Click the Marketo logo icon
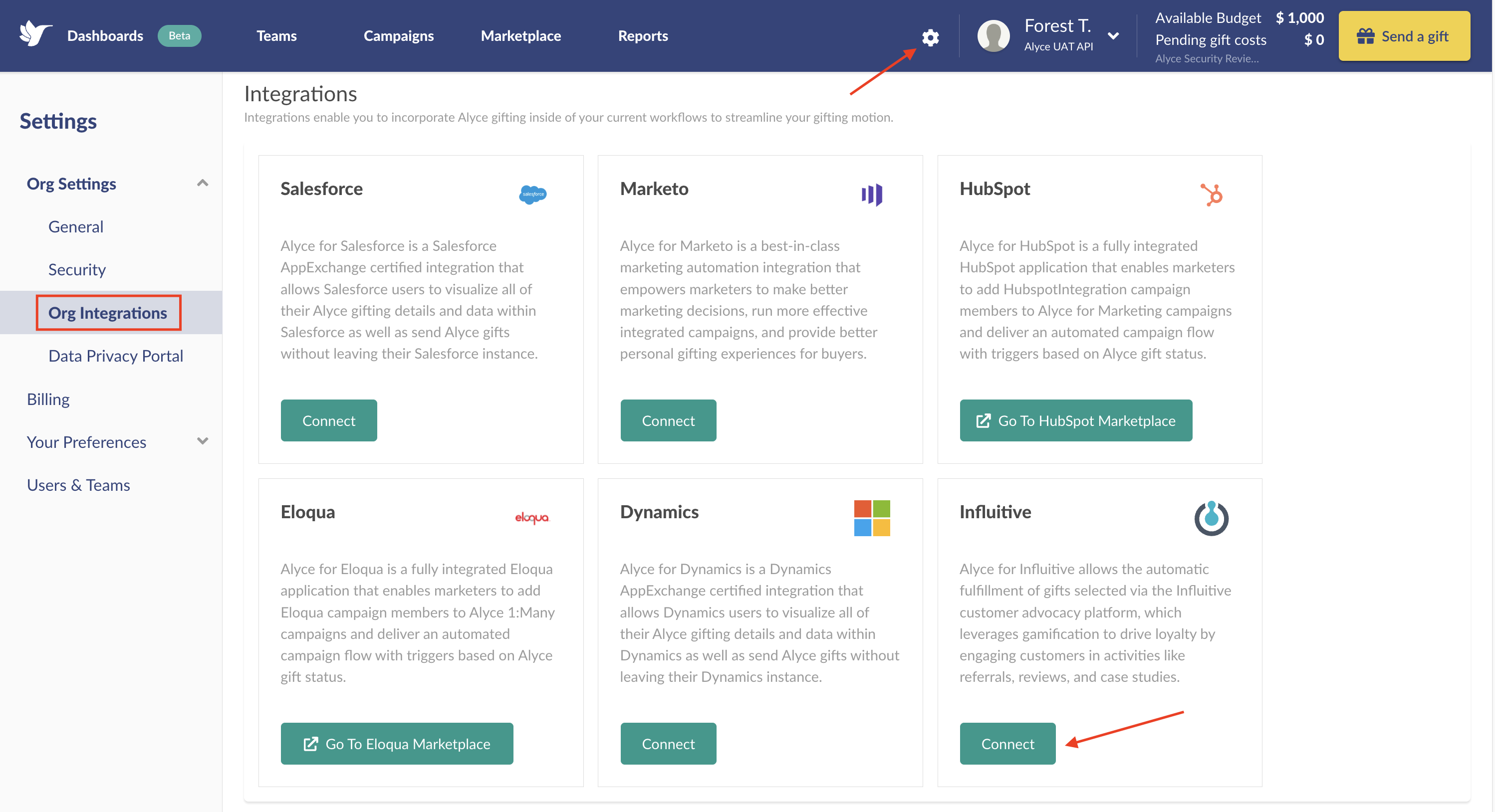This screenshot has width=1495, height=812. point(873,195)
